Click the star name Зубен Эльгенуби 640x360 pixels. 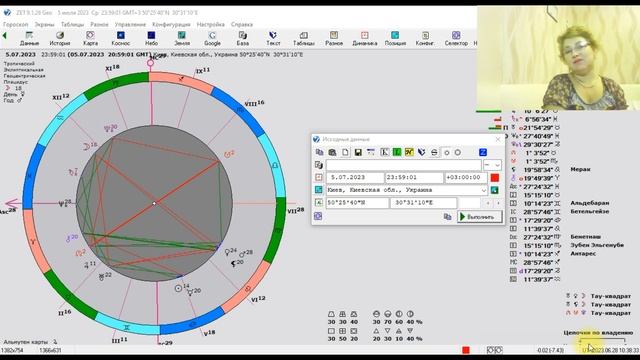(597, 245)
